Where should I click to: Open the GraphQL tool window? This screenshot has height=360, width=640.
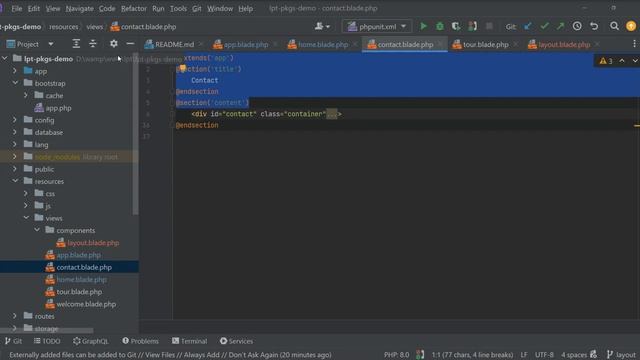coord(91,341)
